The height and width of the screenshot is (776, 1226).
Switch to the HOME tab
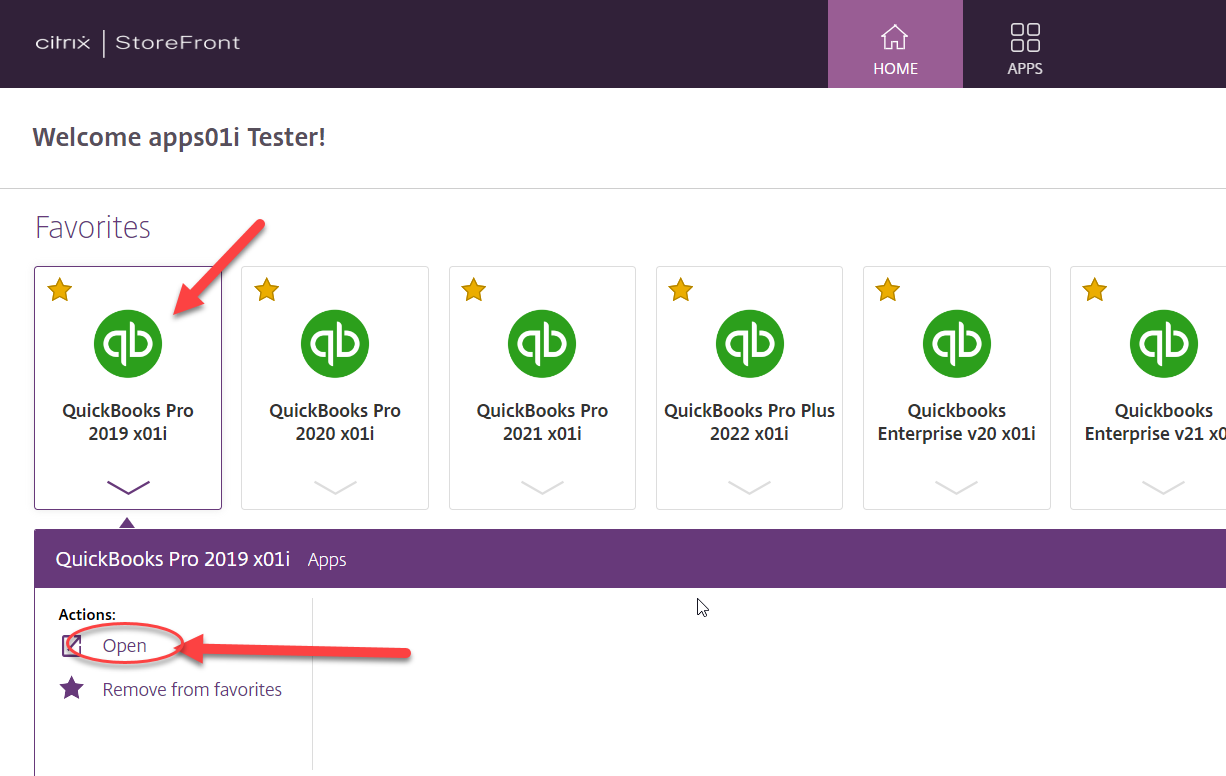895,44
